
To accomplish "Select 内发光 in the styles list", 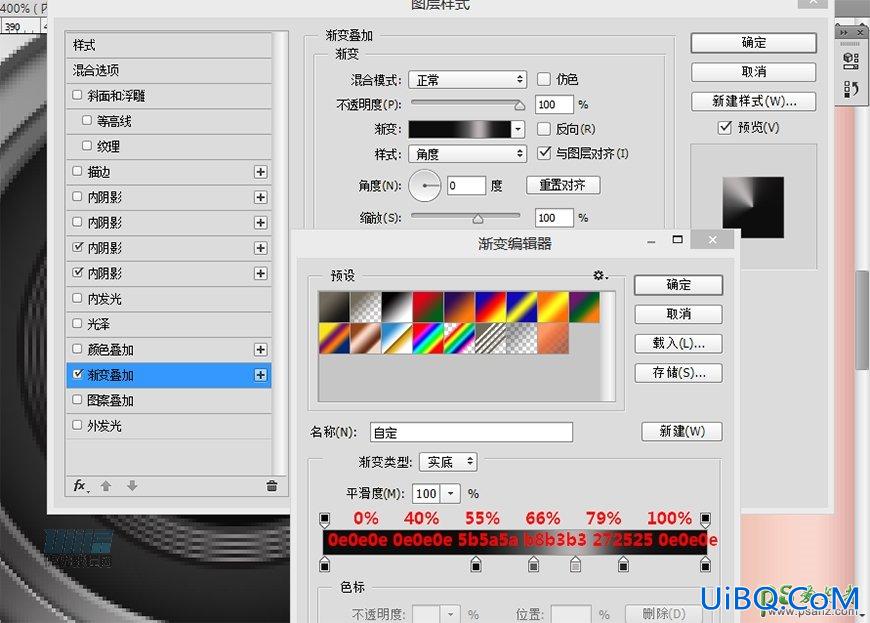I will (169, 299).
